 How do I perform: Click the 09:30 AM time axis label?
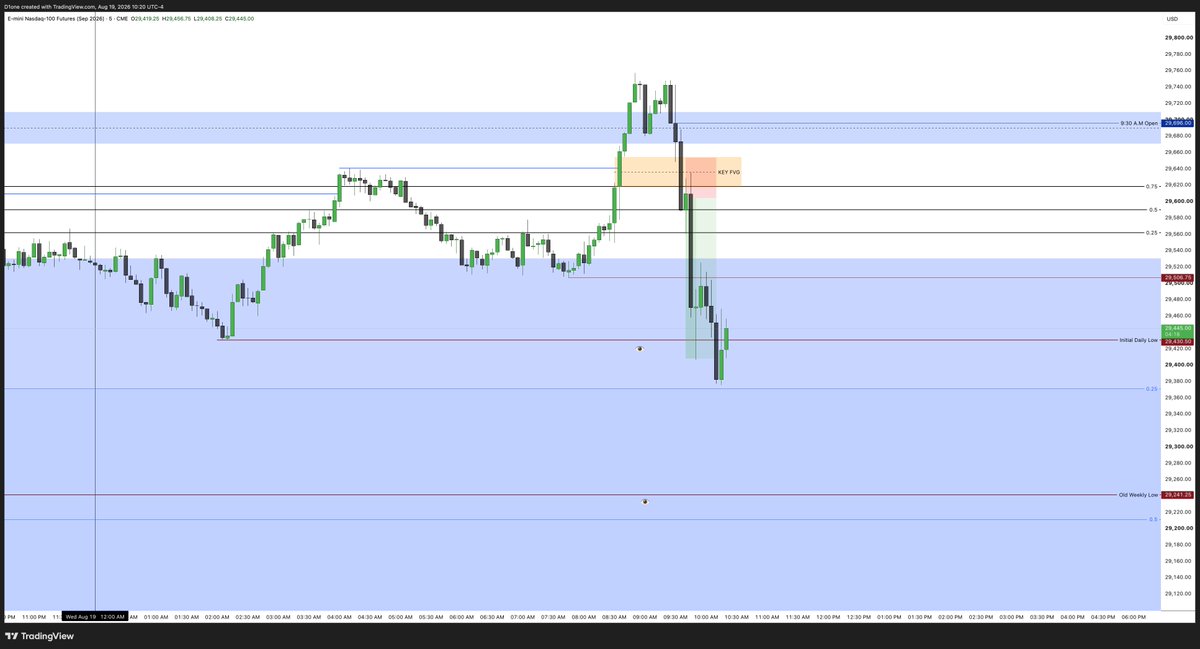[675, 617]
